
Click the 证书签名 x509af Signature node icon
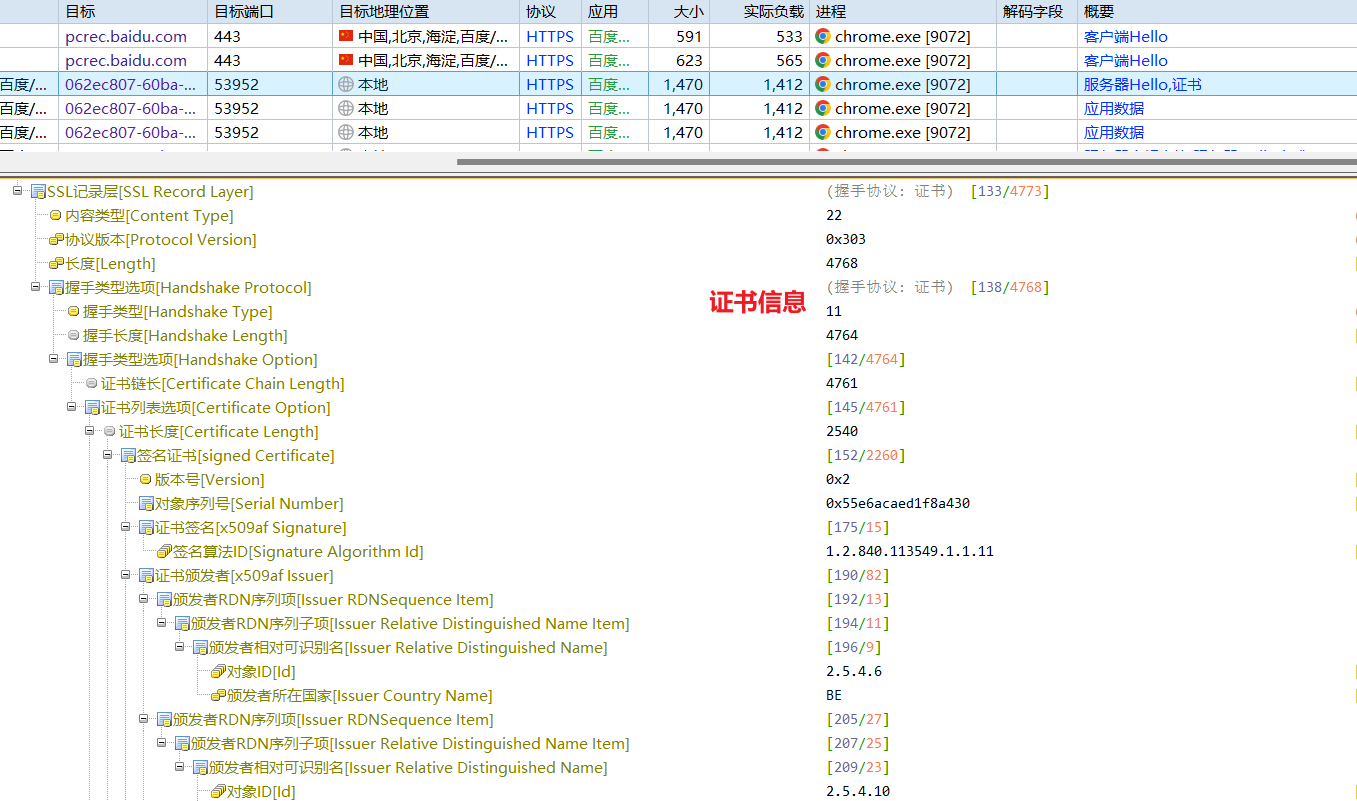pyautogui.click(x=146, y=528)
